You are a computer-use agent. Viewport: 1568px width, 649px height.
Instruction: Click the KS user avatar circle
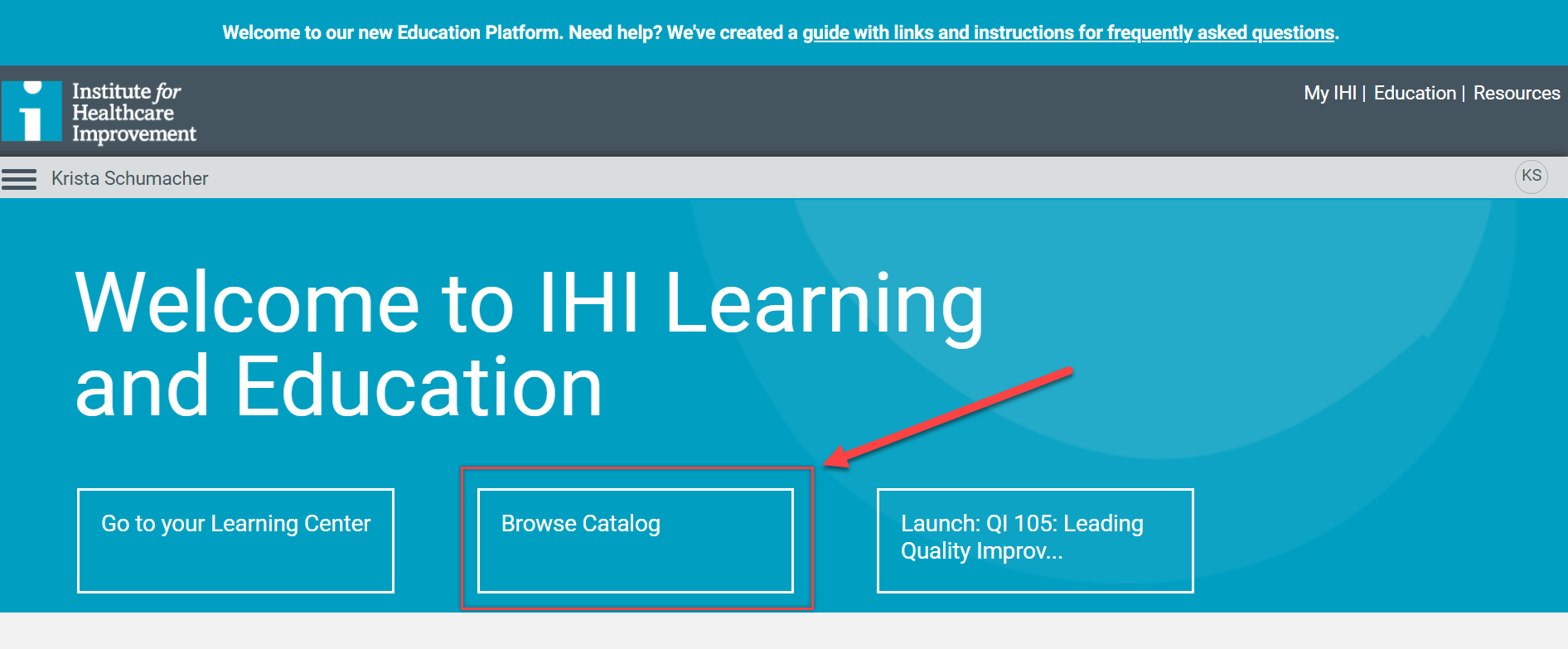(x=1531, y=177)
